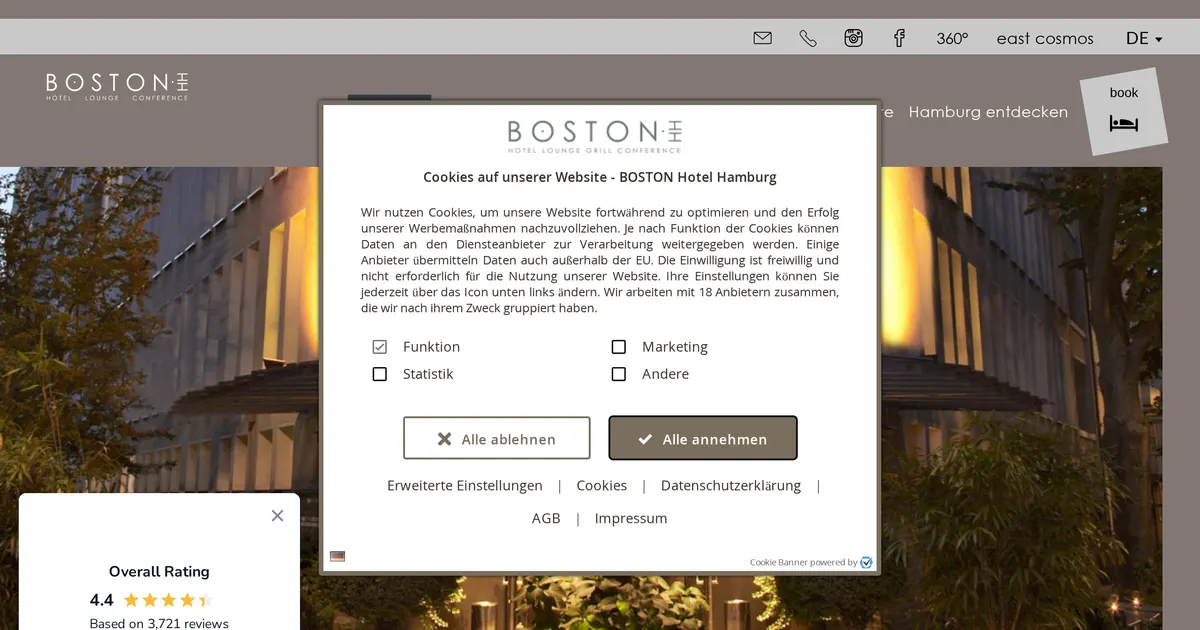
Task: Click the BOSTON hotel logo in header
Action: pos(117,86)
